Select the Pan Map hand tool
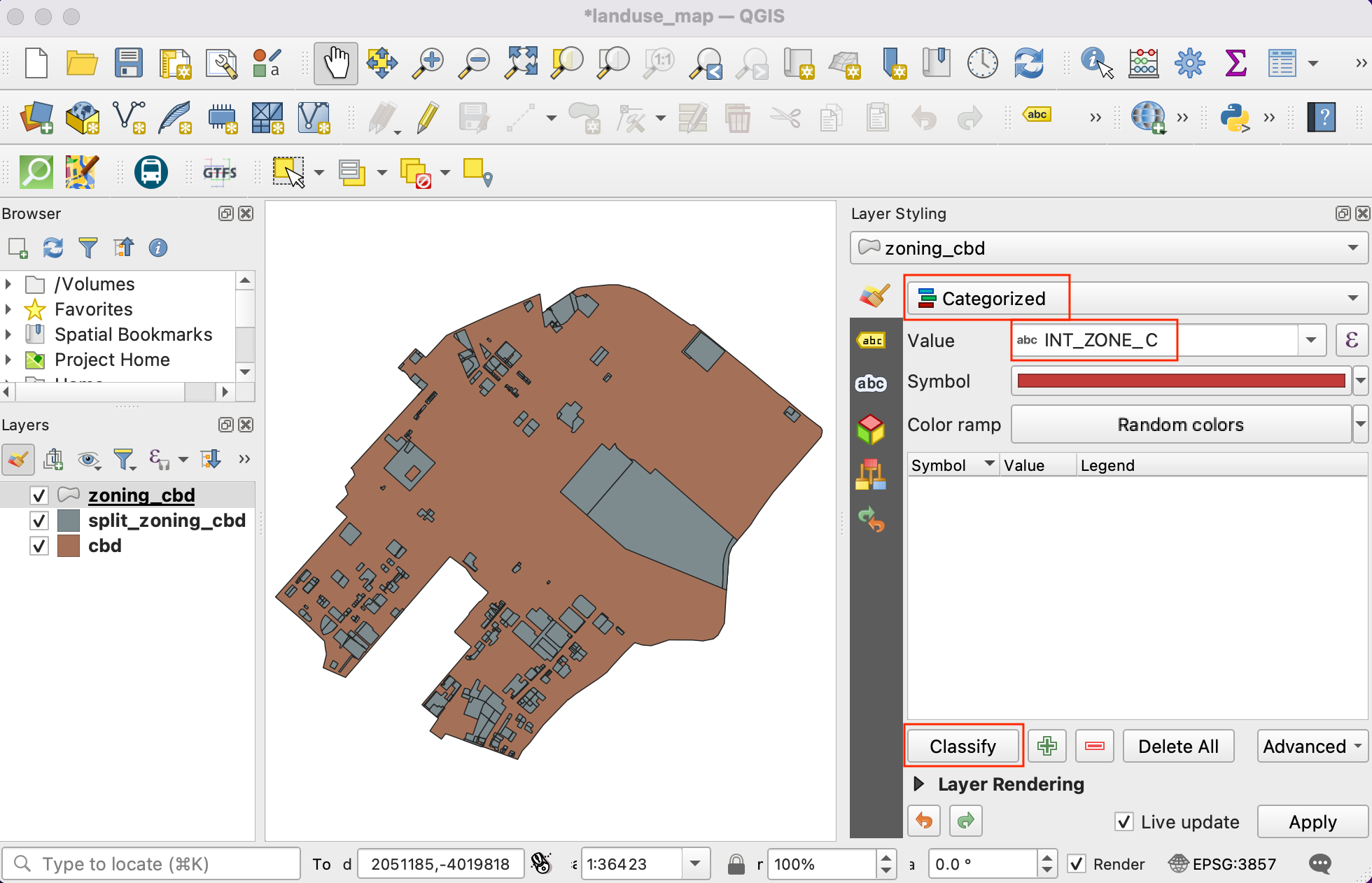Image resolution: width=1372 pixels, height=883 pixels. coord(335,63)
